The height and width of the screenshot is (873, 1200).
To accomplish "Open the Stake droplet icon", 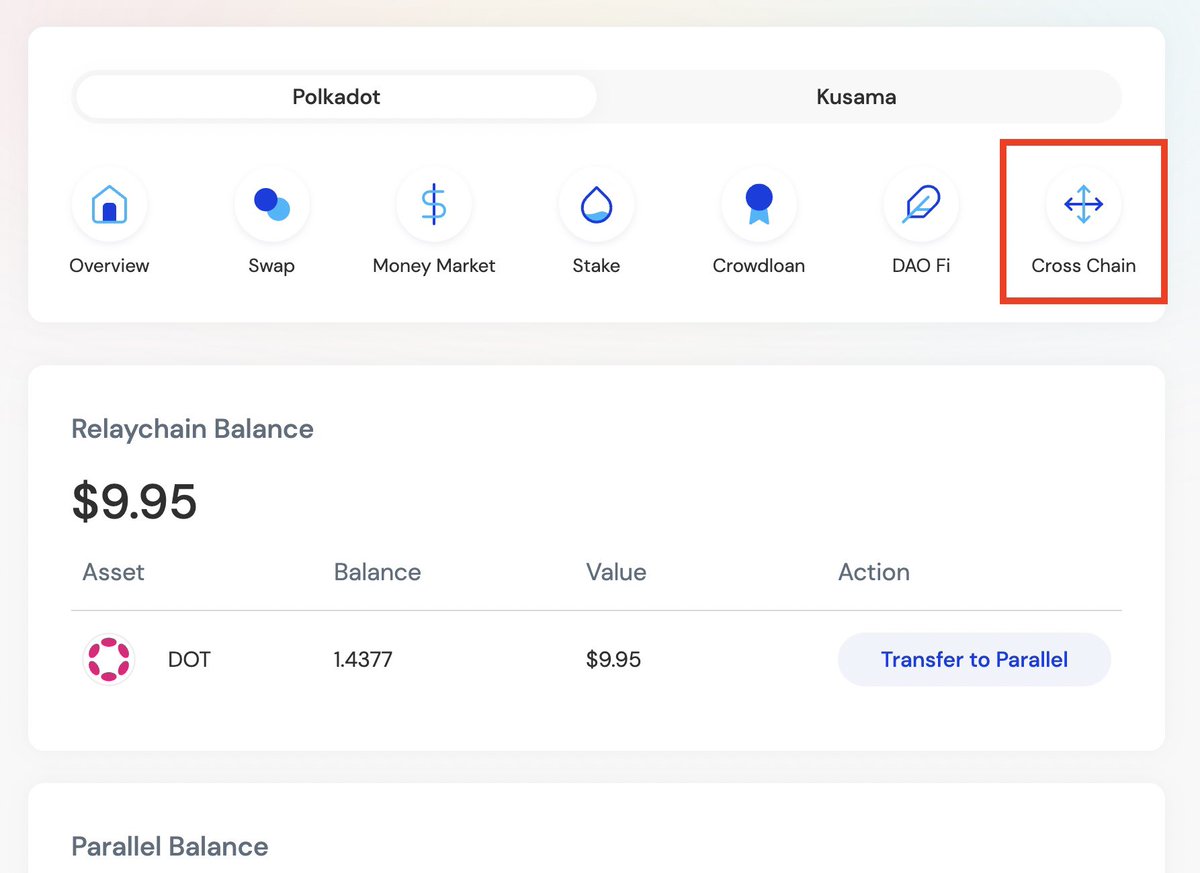I will [x=596, y=205].
